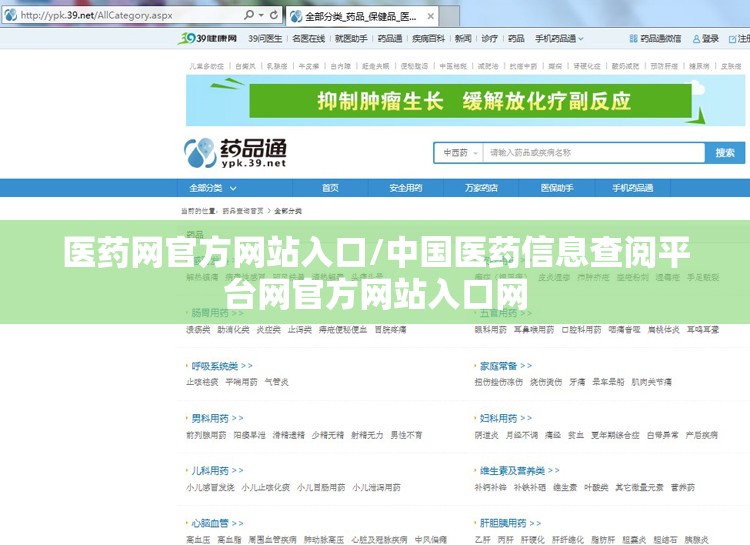Click the 登录 user icon link

coord(706,39)
